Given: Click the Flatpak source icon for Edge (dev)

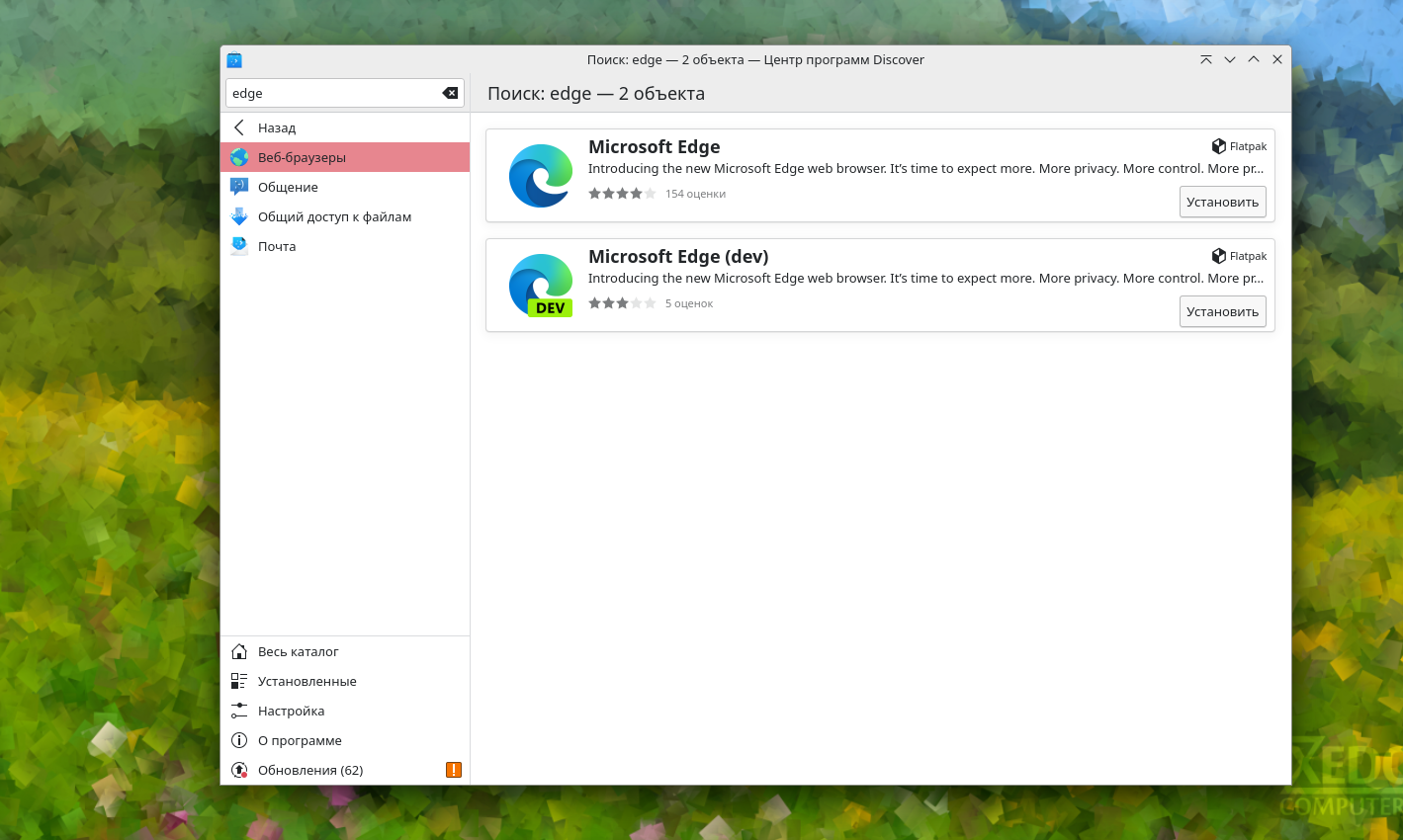Looking at the screenshot, I should 1219,256.
